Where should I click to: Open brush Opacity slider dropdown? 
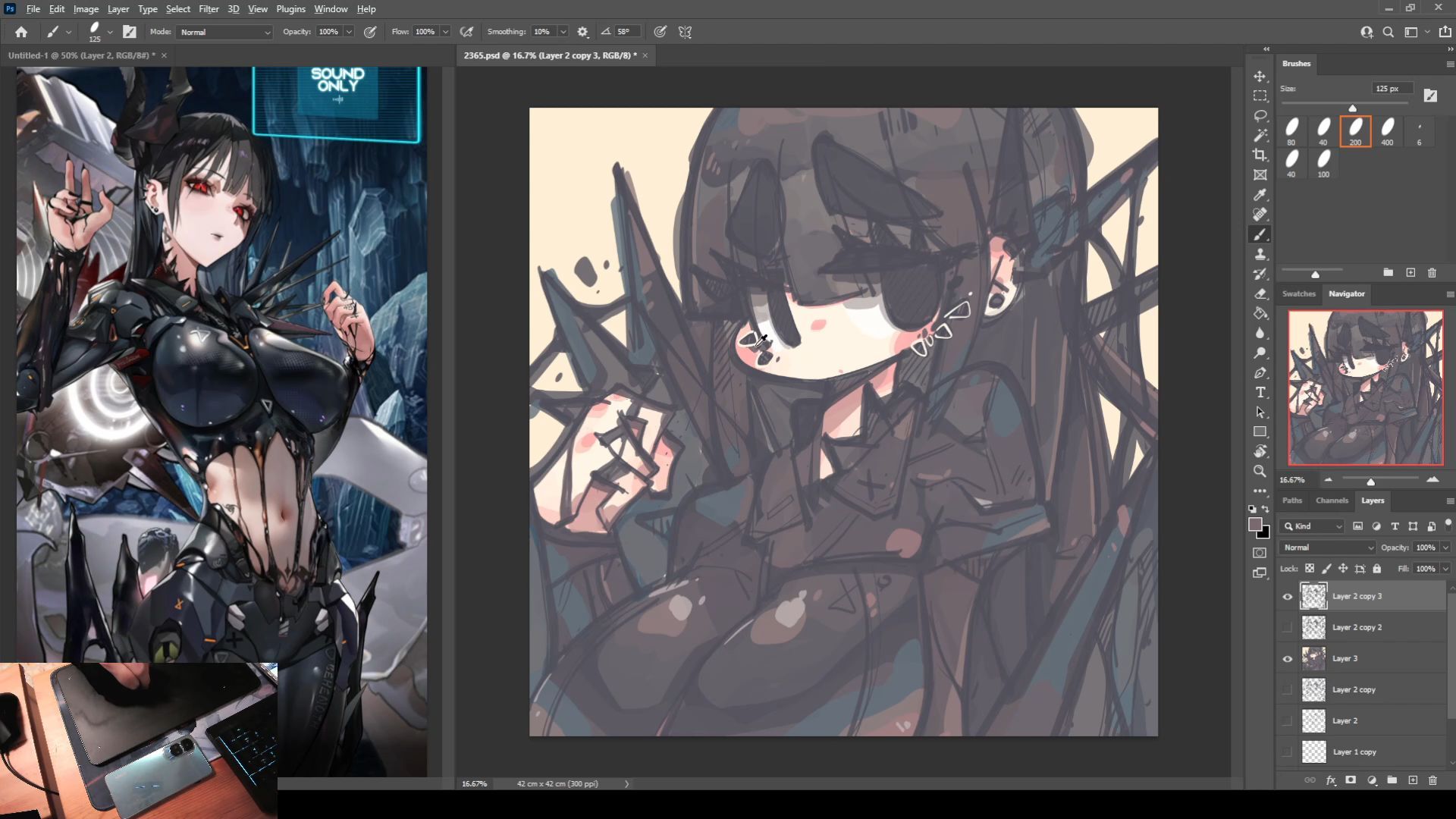(349, 32)
